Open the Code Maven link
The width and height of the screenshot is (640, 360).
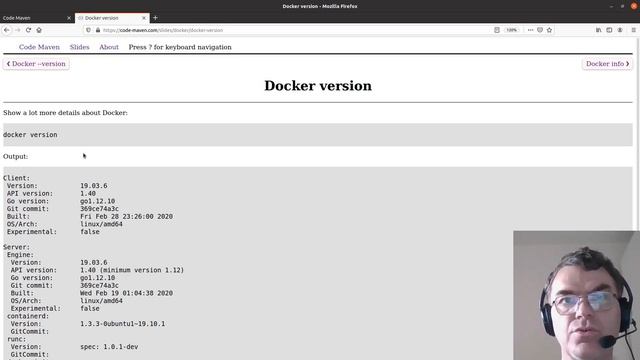click(39, 47)
